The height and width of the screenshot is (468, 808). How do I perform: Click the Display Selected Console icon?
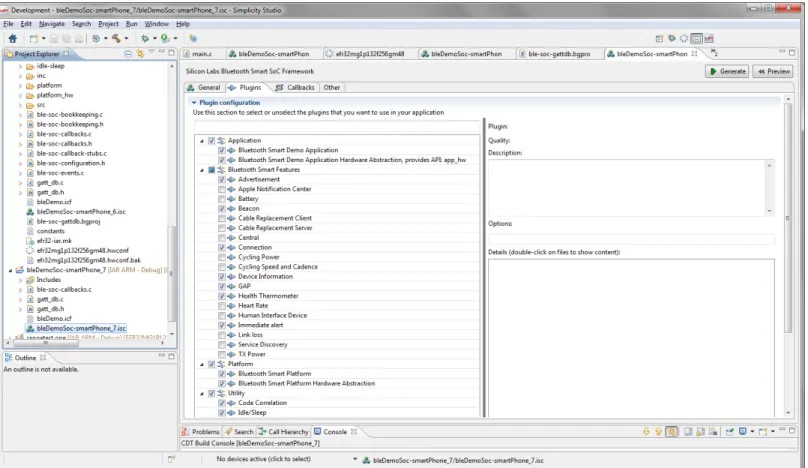click(743, 431)
